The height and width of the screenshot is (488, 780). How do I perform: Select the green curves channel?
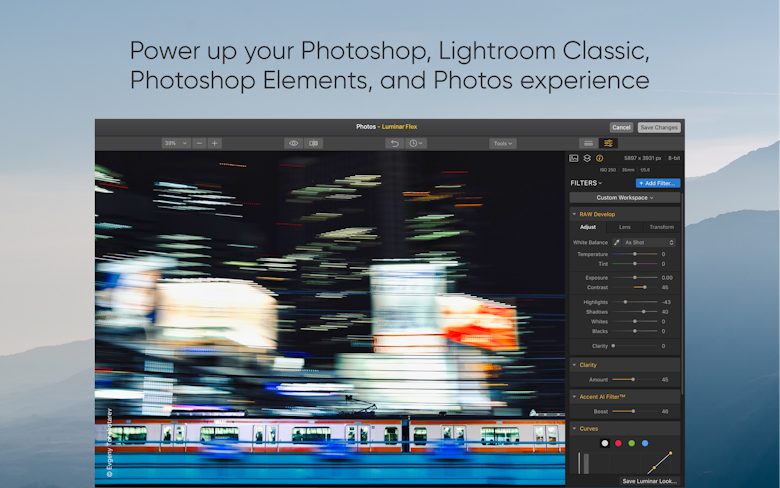(x=632, y=443)
